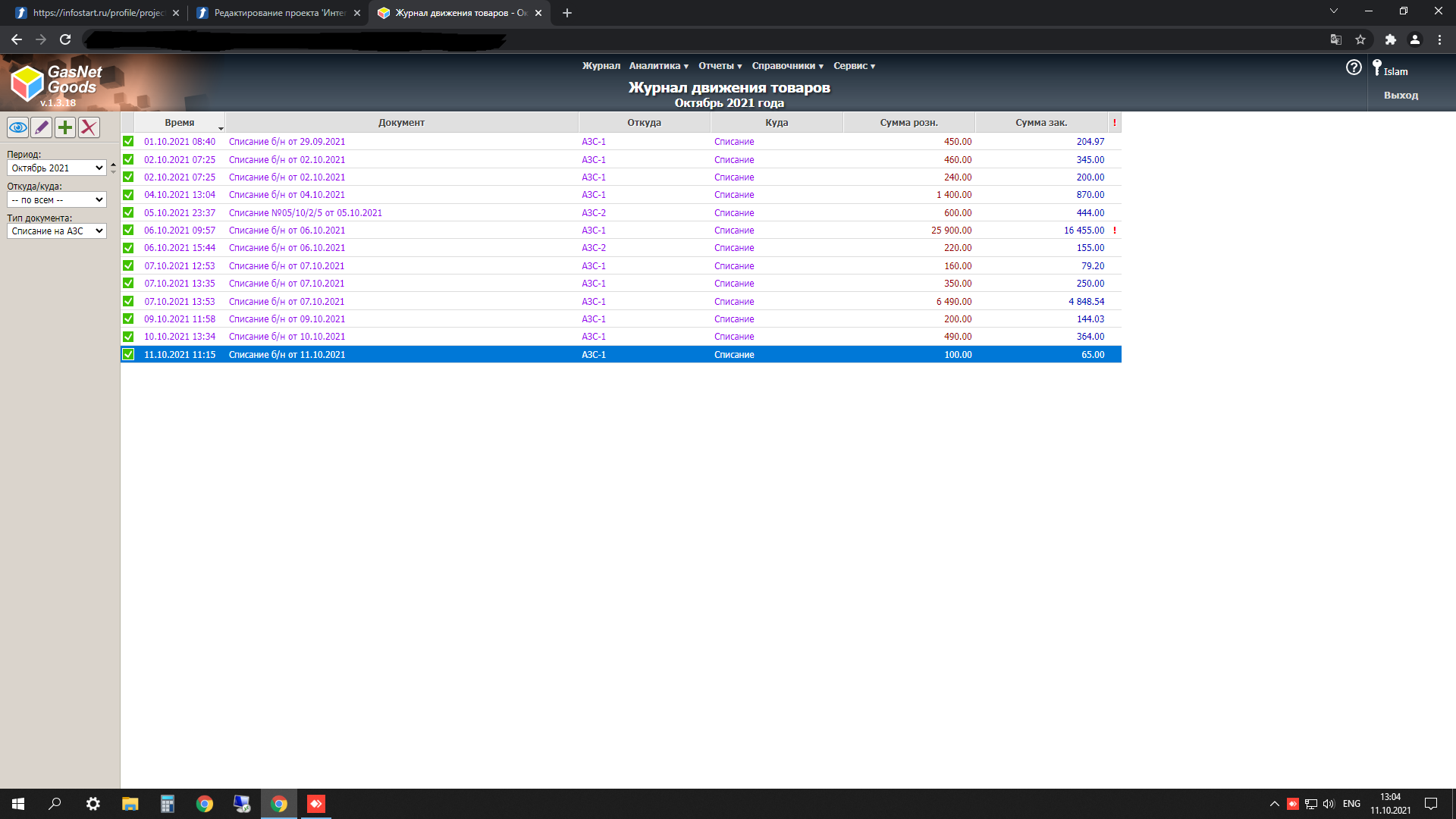Viewport: 1456px width, 819px height.
Task: Open Calculator from taskbar
Action: (168, 804)
